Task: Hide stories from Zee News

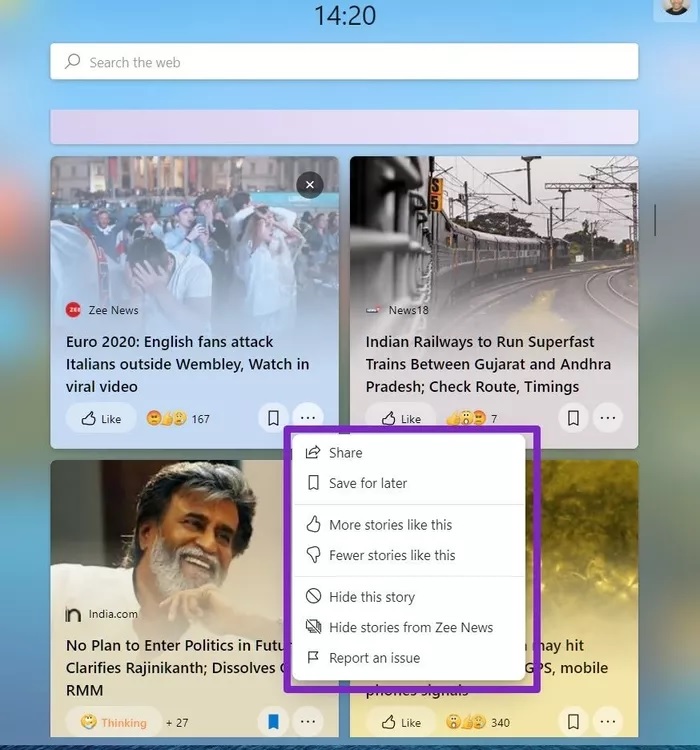Action: point(409,628)
